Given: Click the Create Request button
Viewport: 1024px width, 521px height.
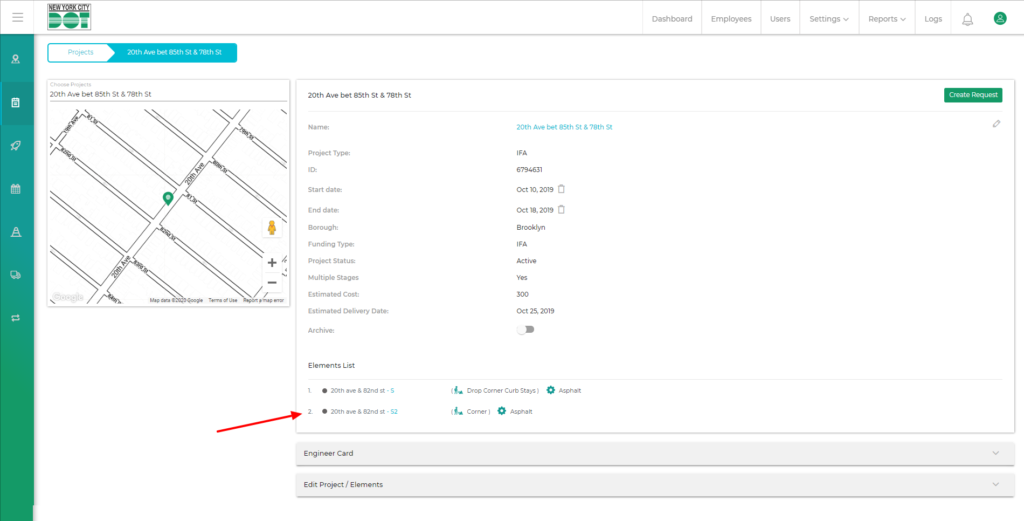Looking at the screenshot, I should click(x=972, y=95).
